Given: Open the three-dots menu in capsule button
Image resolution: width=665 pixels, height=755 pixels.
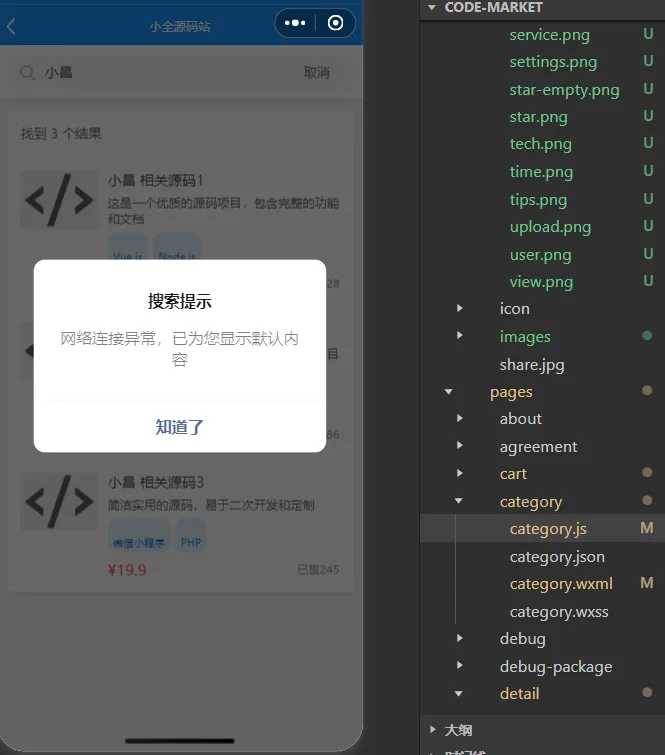Looking at the screenshot, I should click(295, 23).
